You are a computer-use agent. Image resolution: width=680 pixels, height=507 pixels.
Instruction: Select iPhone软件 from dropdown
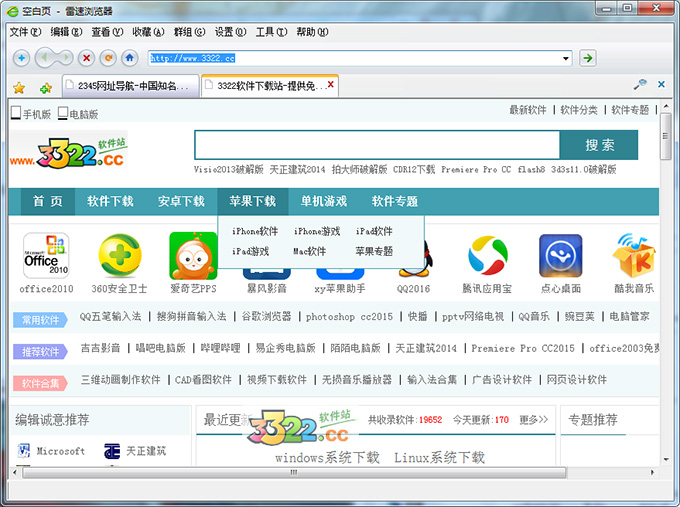[255, 231]
